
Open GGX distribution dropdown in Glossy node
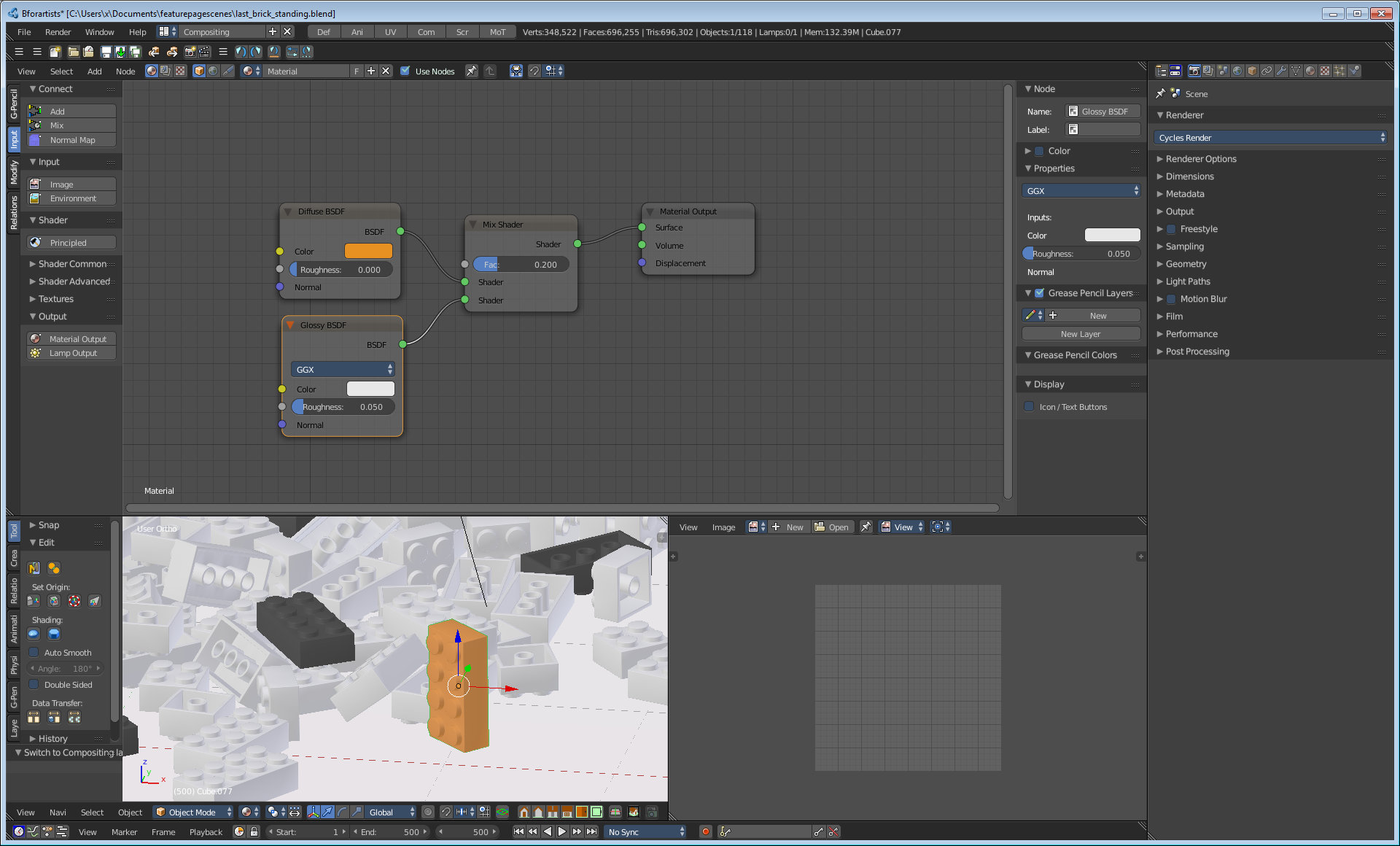tap(343, 370)
